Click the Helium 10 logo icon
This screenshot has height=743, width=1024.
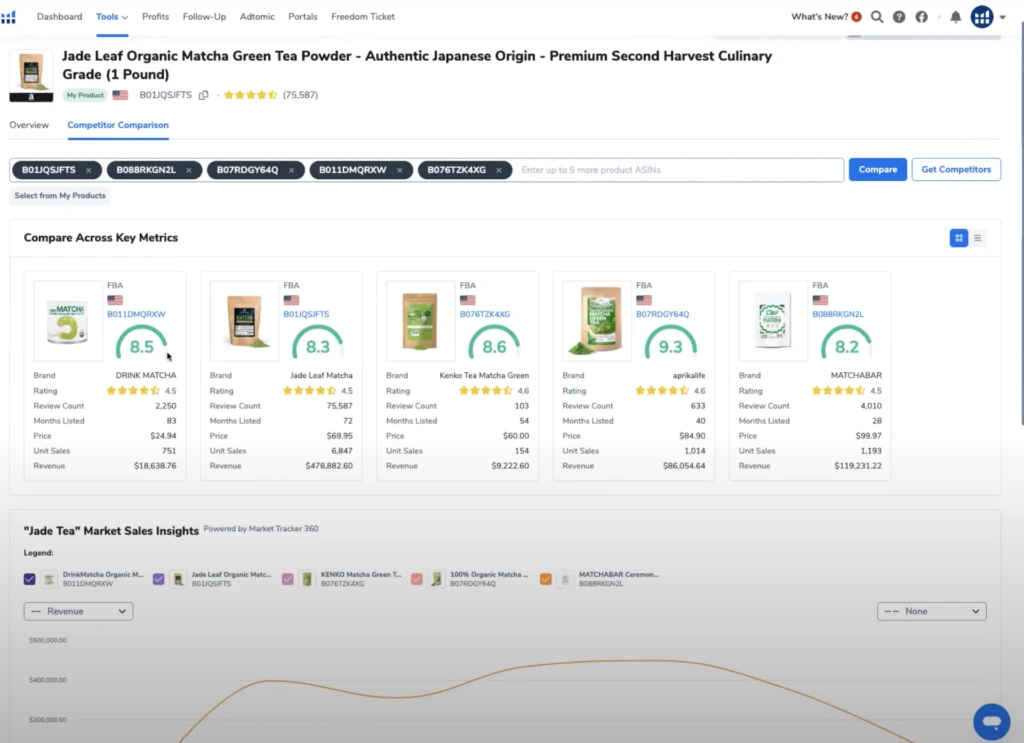tap(11, 16)
